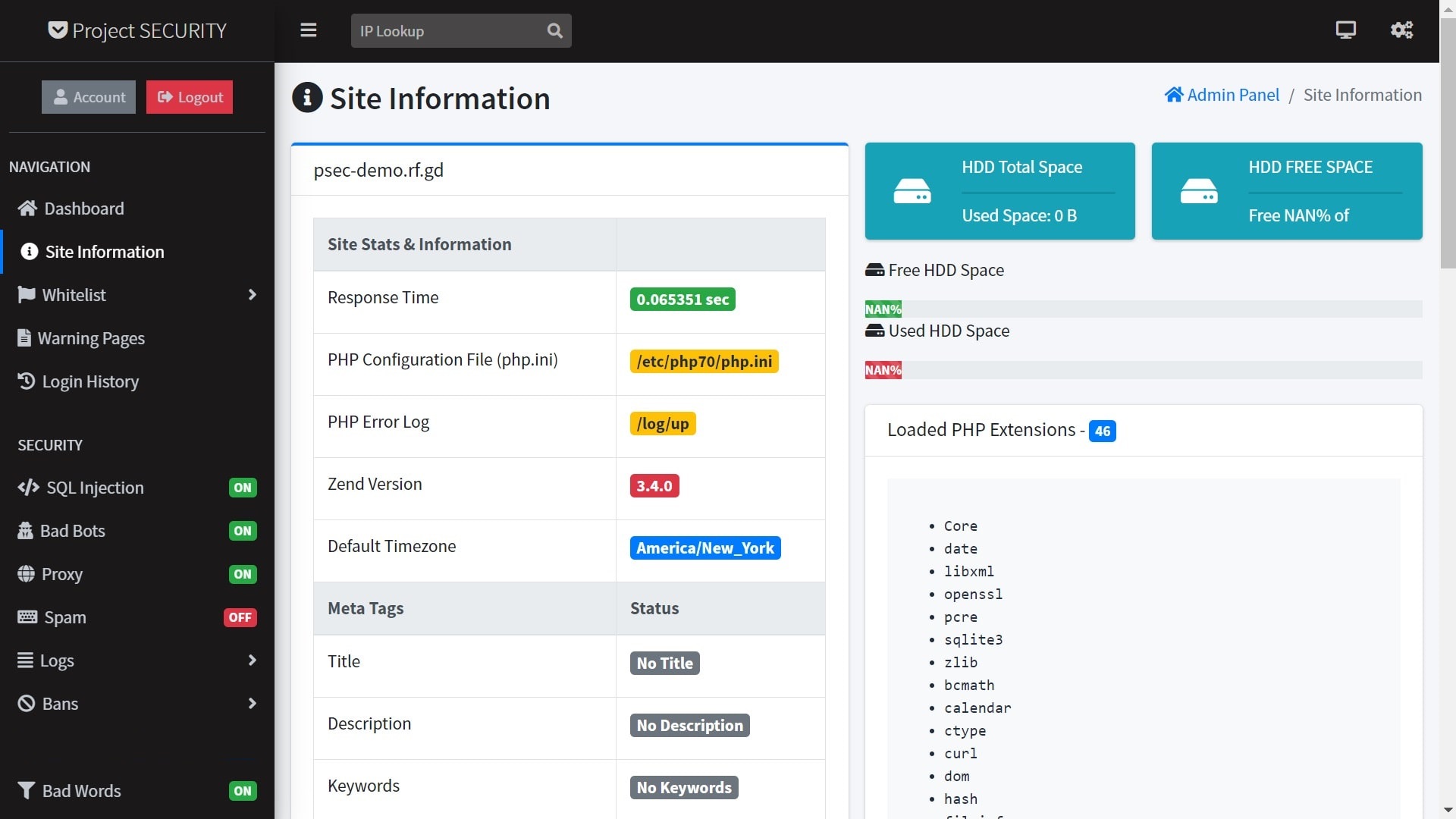Open the Dashboard from the sidebar

(83, 209)
